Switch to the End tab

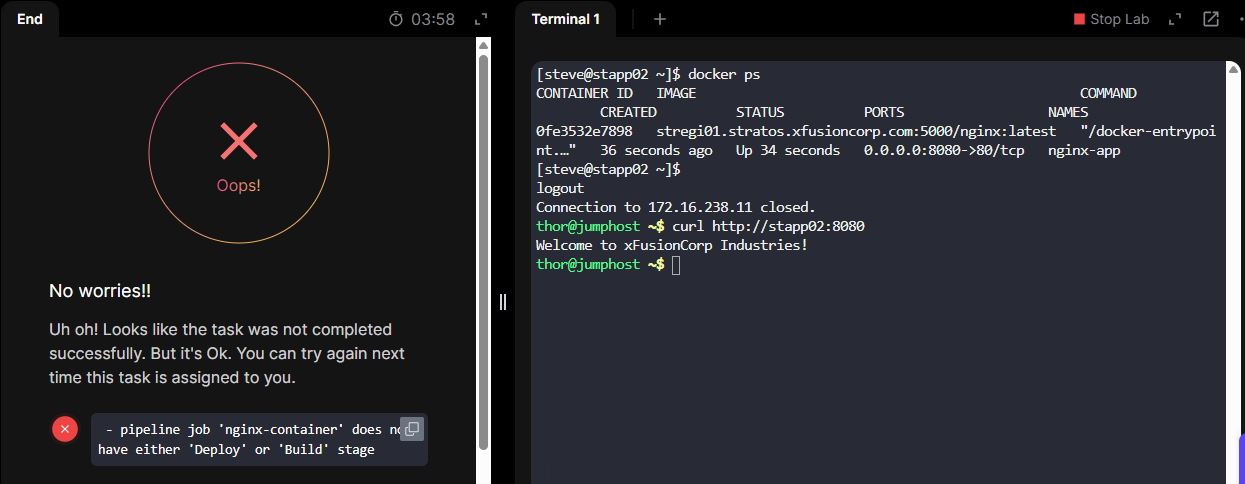(30, 19)
